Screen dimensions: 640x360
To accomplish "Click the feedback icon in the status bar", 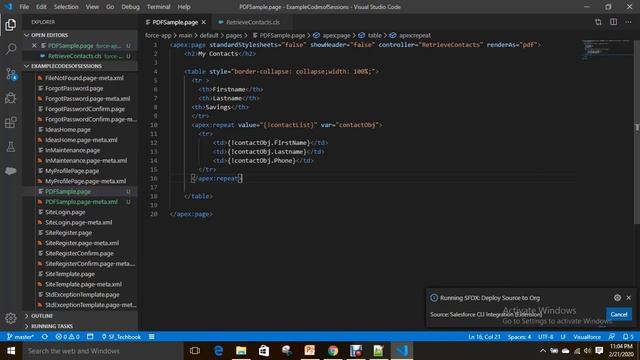I will pyautogui.click(x=611, y=337).
